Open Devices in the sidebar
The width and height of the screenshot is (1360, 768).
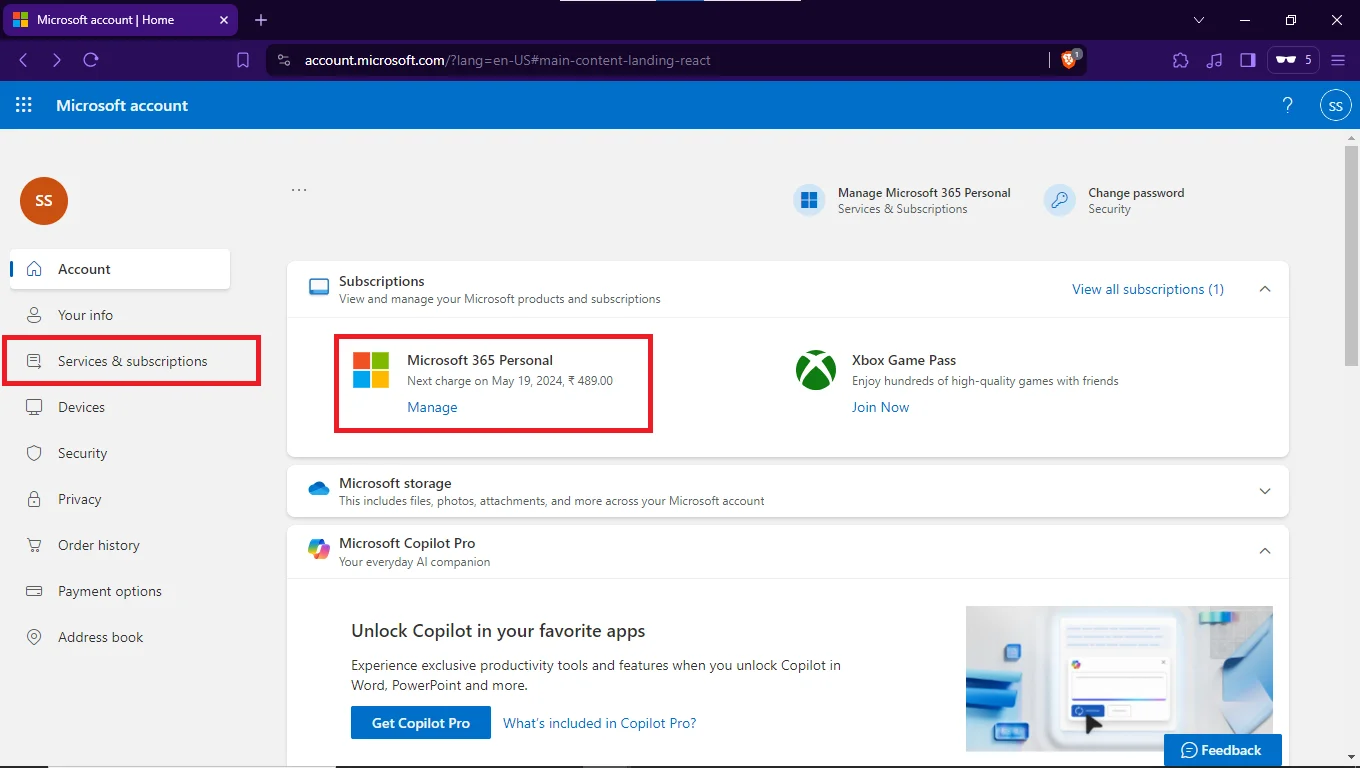120,407
